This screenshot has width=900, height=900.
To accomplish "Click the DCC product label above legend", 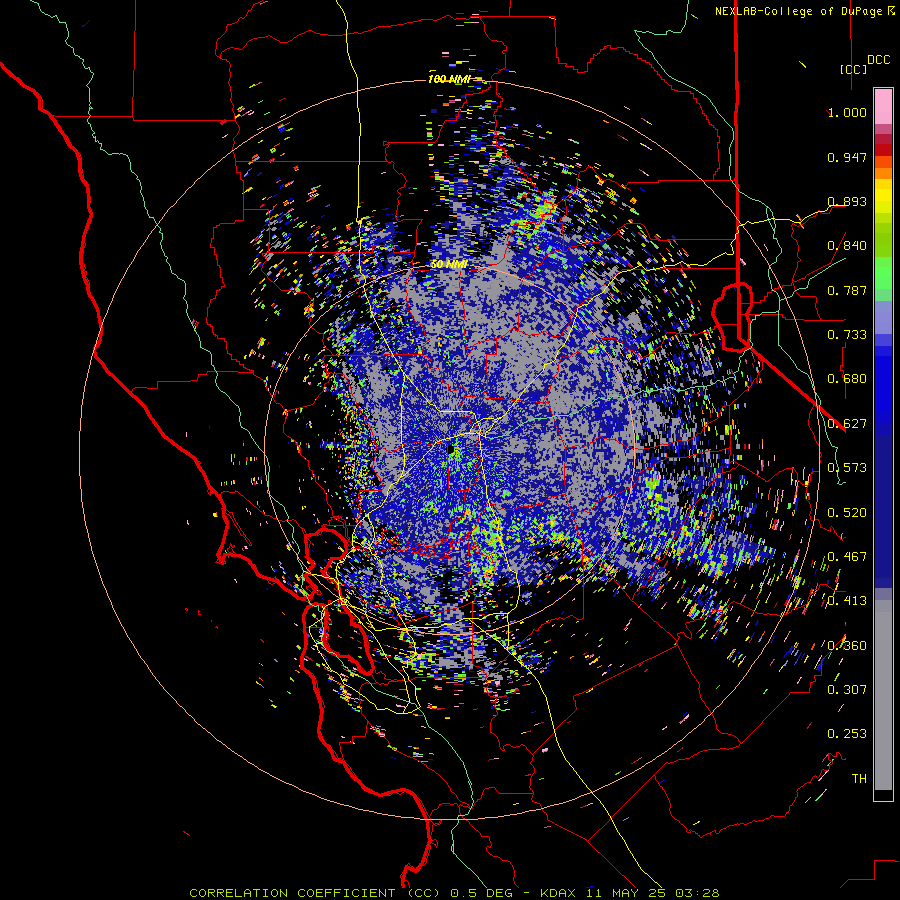I will click(879, 60).
